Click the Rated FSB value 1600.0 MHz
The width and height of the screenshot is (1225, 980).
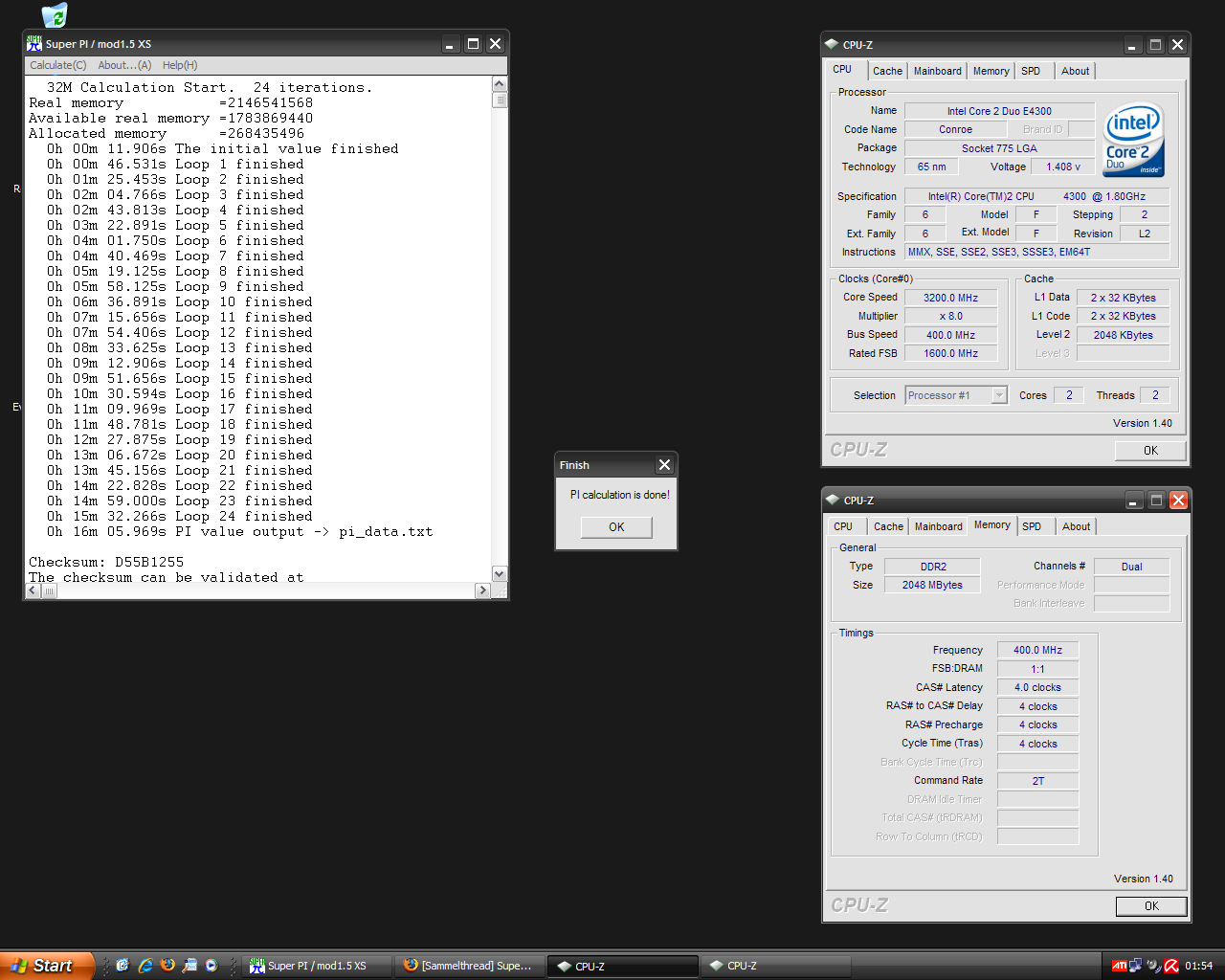[950, 353]
